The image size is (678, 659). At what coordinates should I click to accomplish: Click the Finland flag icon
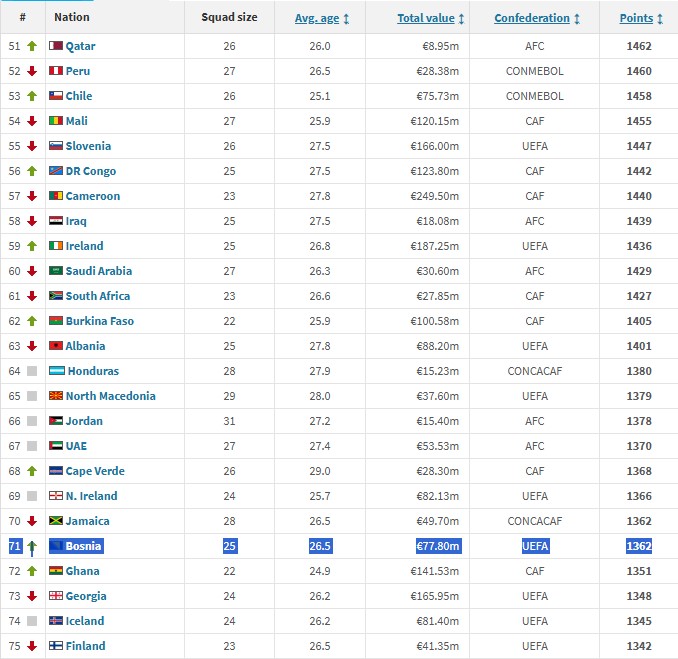point(56,646)
